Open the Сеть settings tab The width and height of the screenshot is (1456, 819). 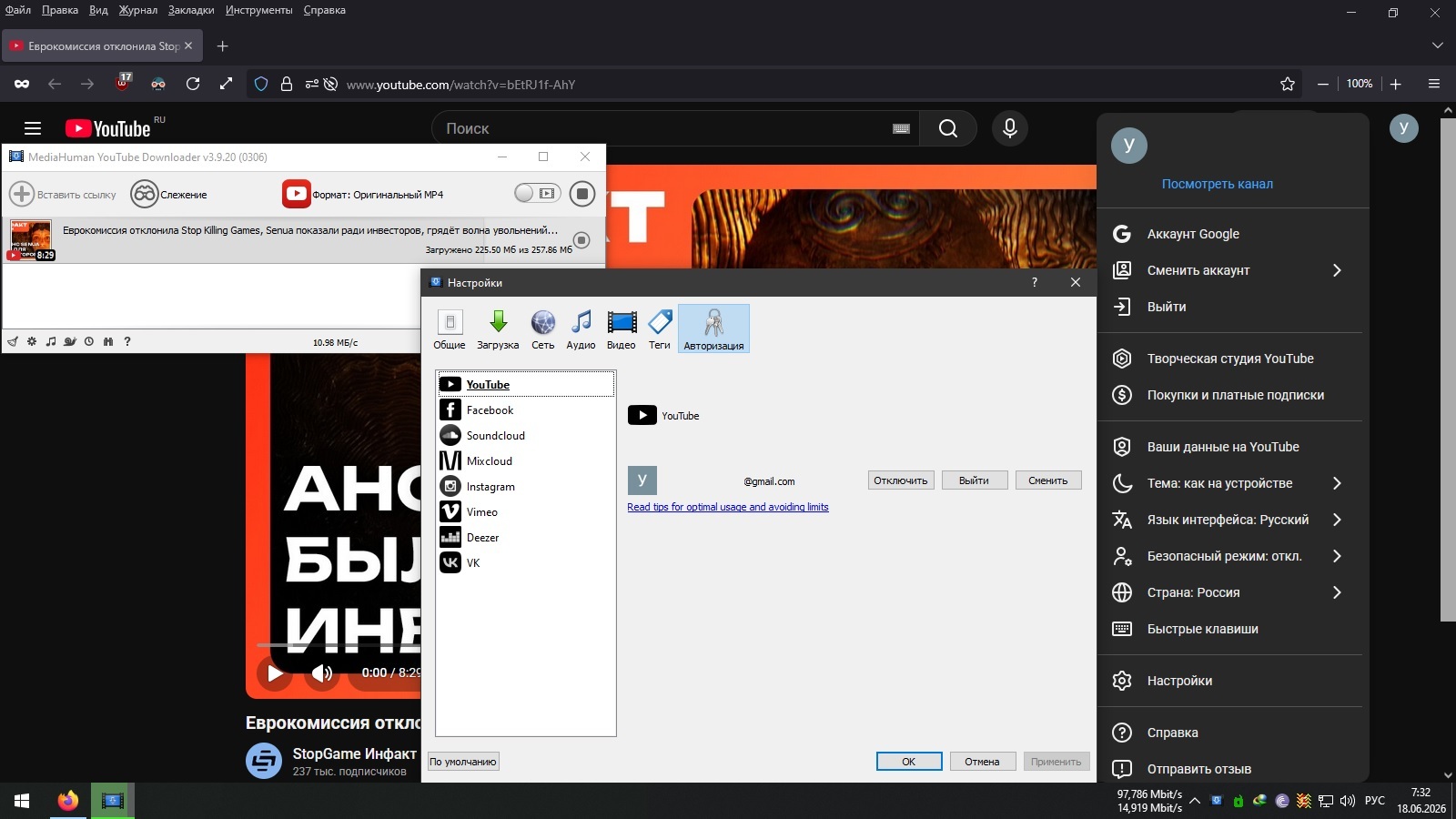pyautogui.click(x=543, y=329)
